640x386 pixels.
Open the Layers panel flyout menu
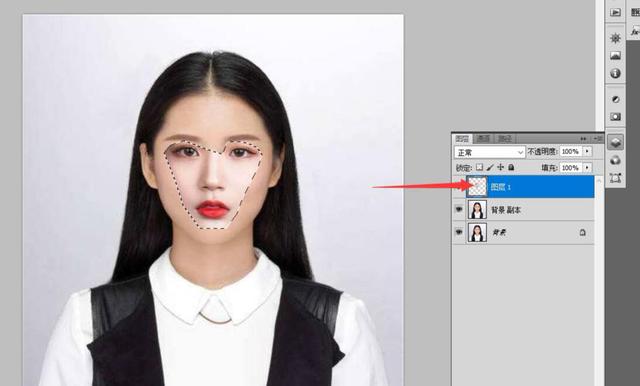pyautogui.click(x=598, y=139)
